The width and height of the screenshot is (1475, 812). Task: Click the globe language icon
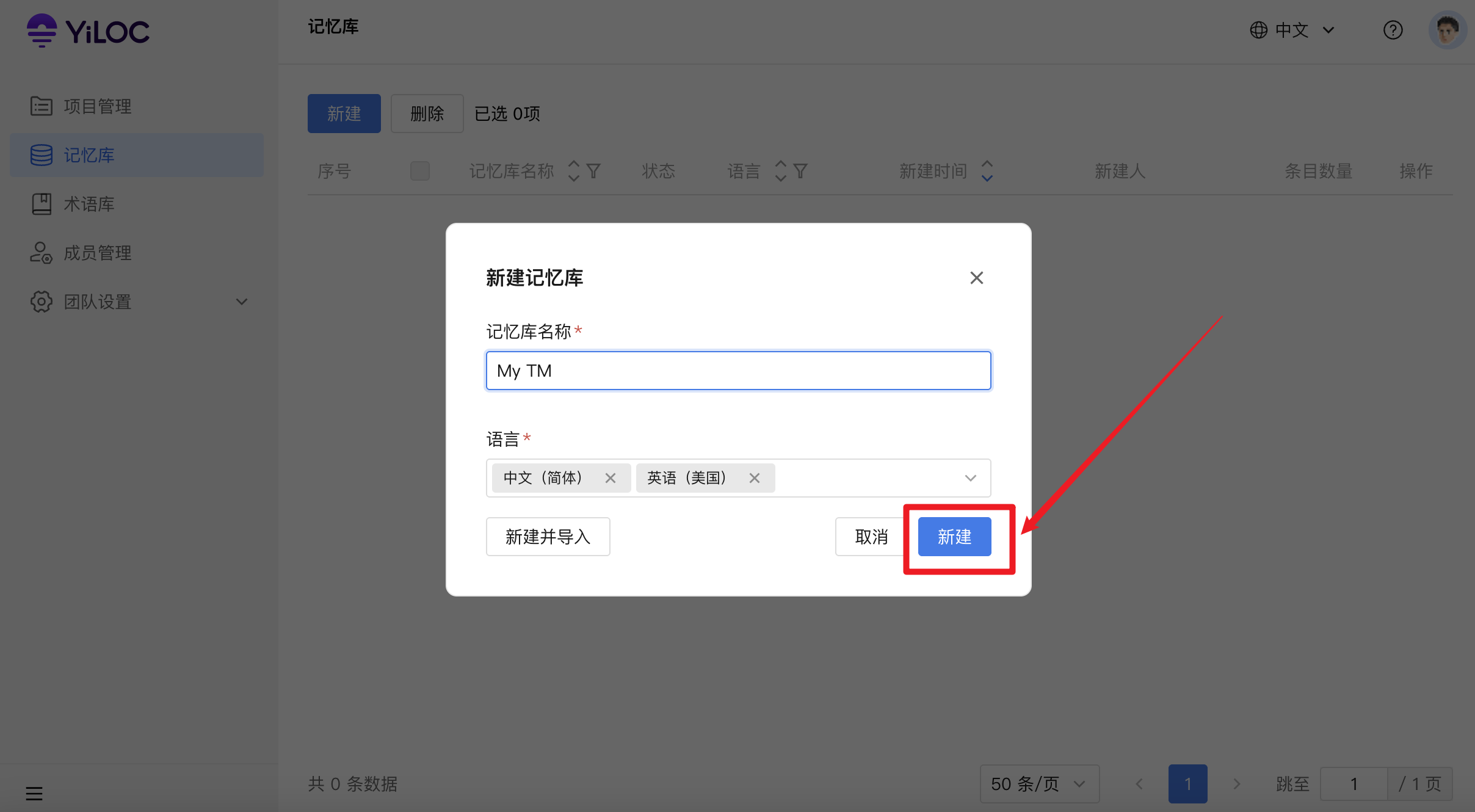(x=1258, y=30)
